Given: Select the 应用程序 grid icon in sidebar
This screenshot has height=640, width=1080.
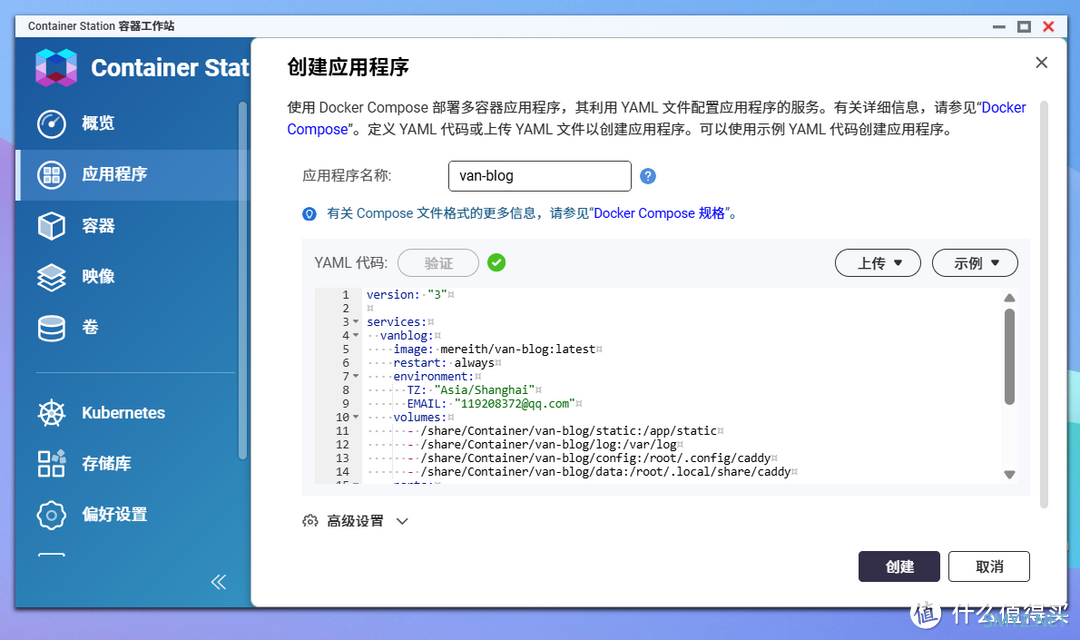Looking at the screenshot, I should (52, 175).
